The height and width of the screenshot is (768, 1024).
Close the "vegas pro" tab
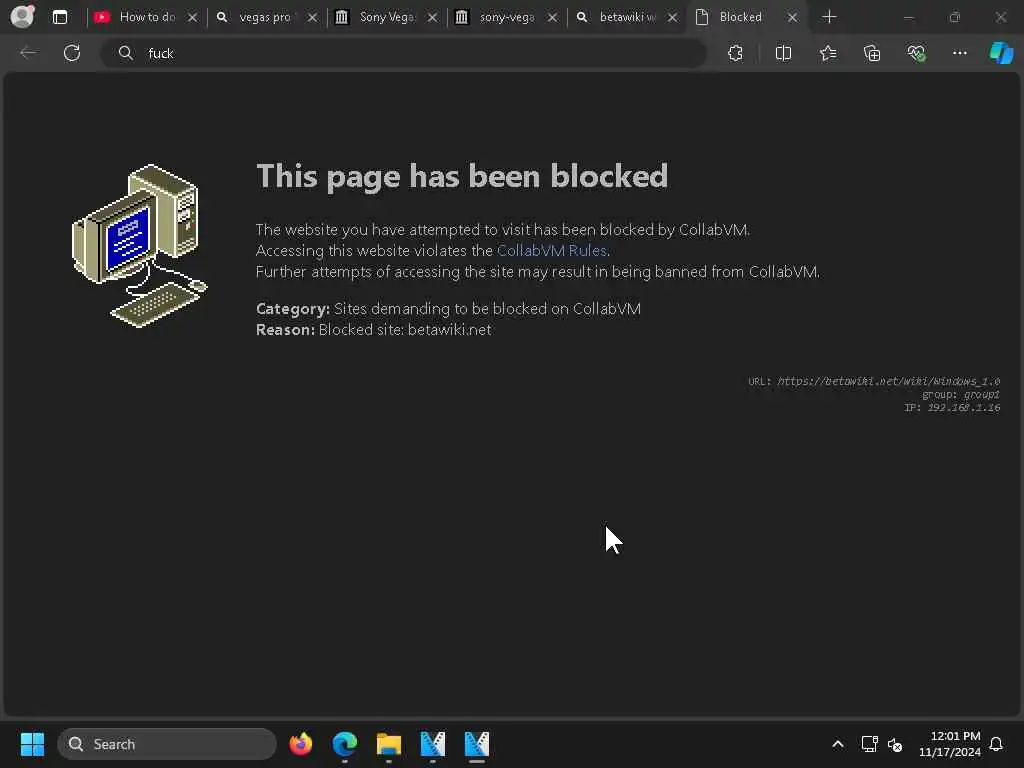312,18
